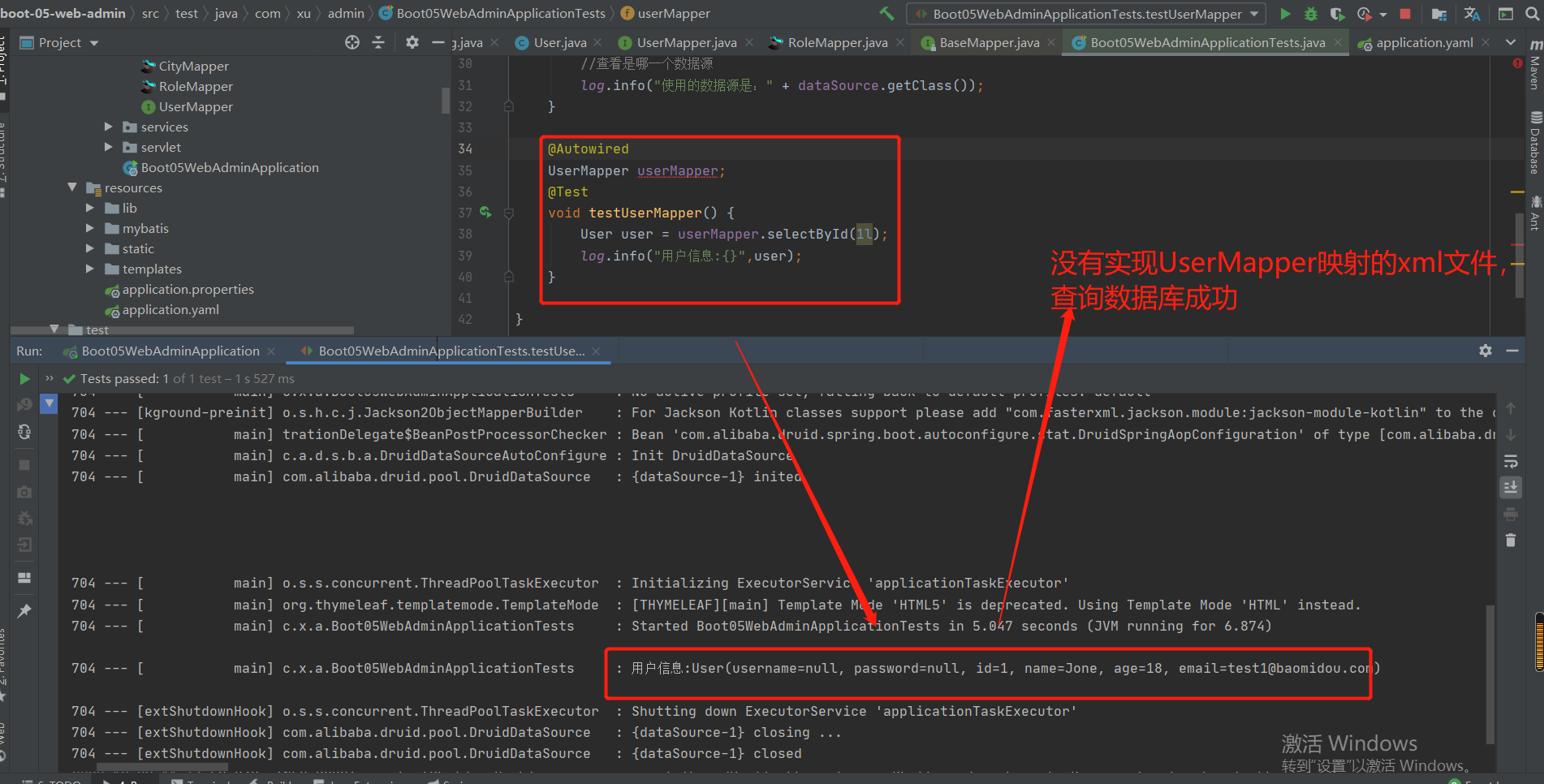Viewport: 1544px width, 784px height.
Task: Click the admin breadcrumb segment
Action: (x=346, y=14)
